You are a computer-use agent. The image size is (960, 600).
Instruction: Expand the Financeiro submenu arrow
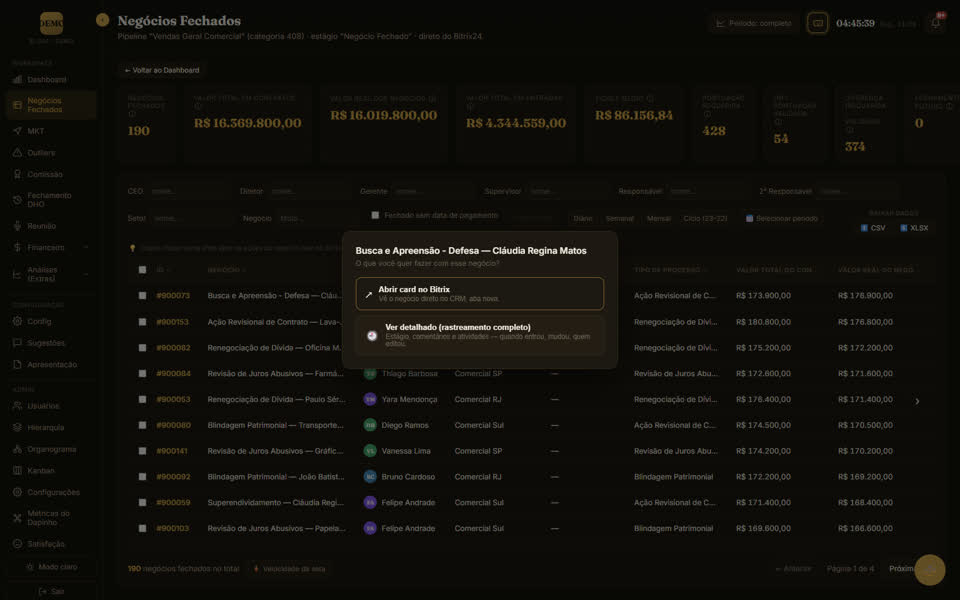86,247
